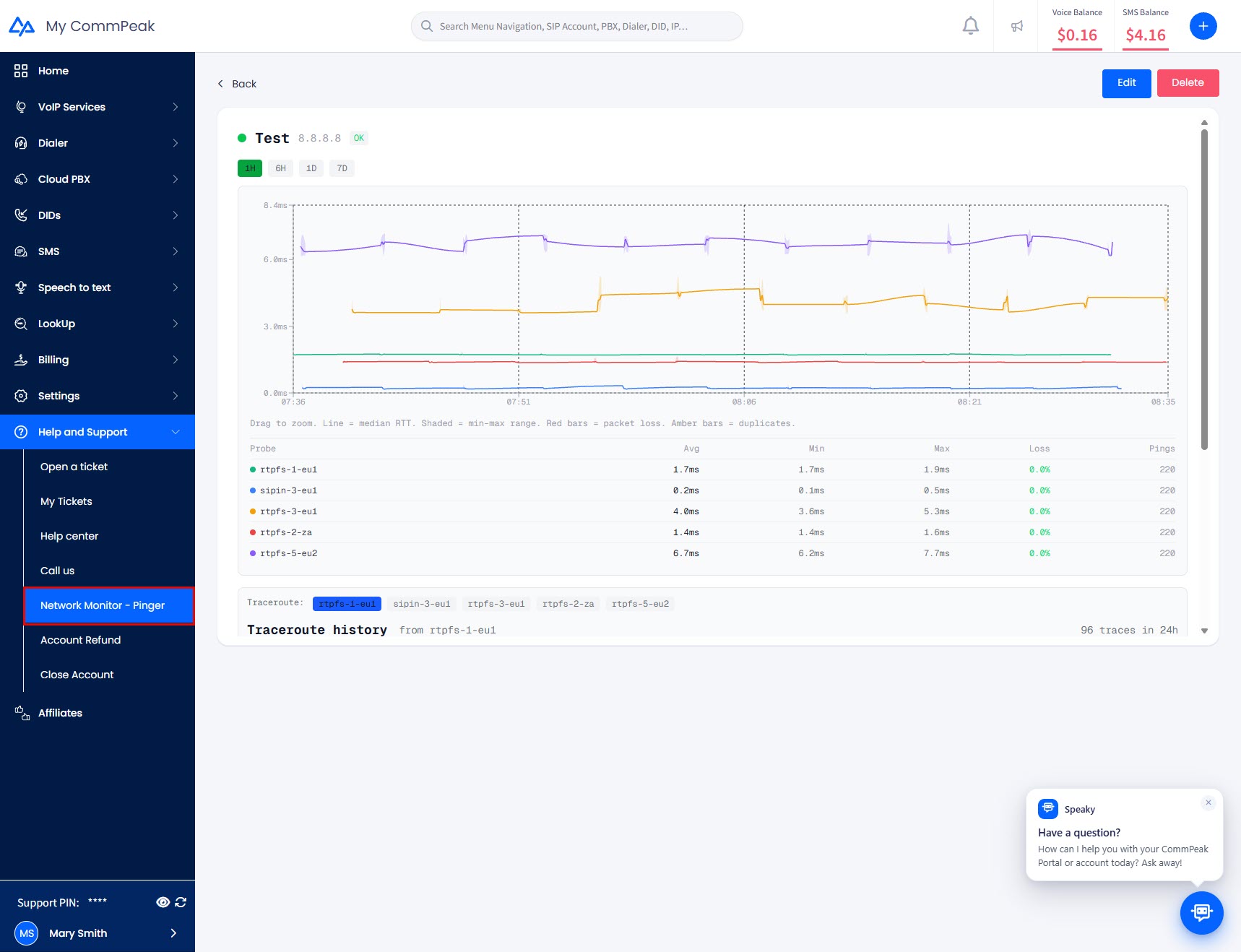
Task: Select rtpfs-5-eu2 traceroute probe
Action: tap(640, 604)
